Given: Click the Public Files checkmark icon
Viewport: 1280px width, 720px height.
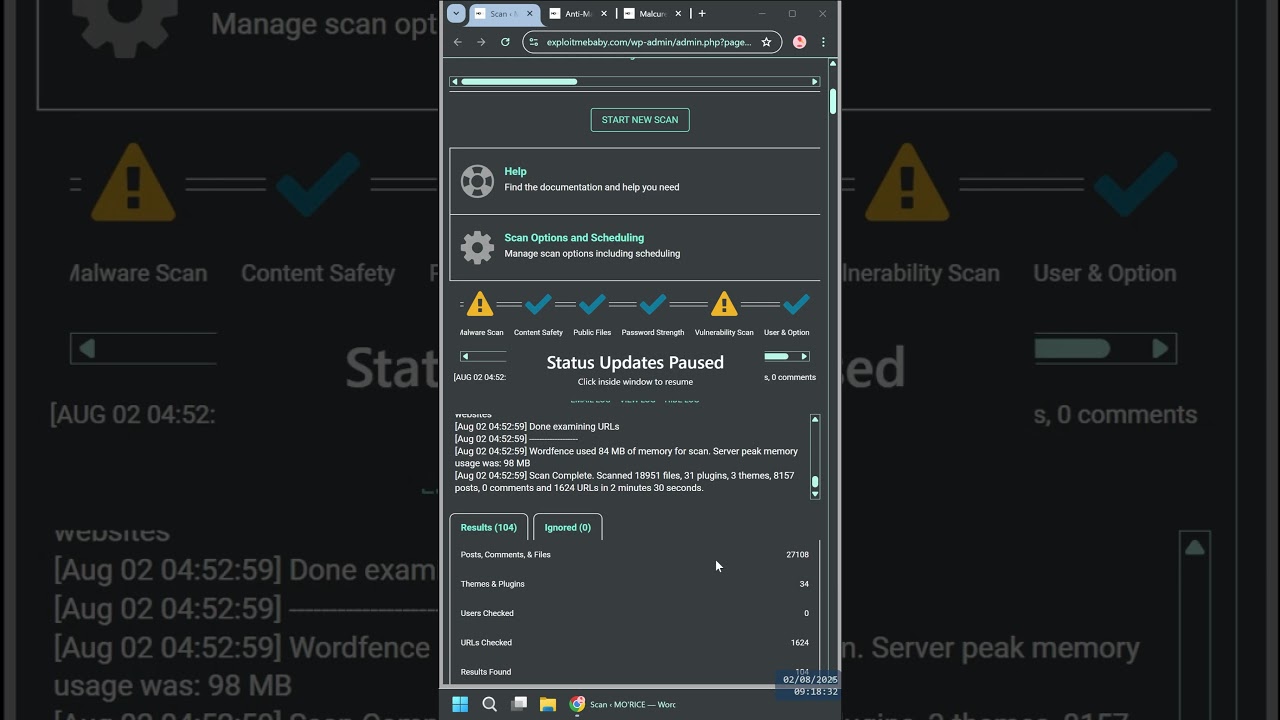Looking at the screenshot, I should pyautogui.click(x=592, y=303).
